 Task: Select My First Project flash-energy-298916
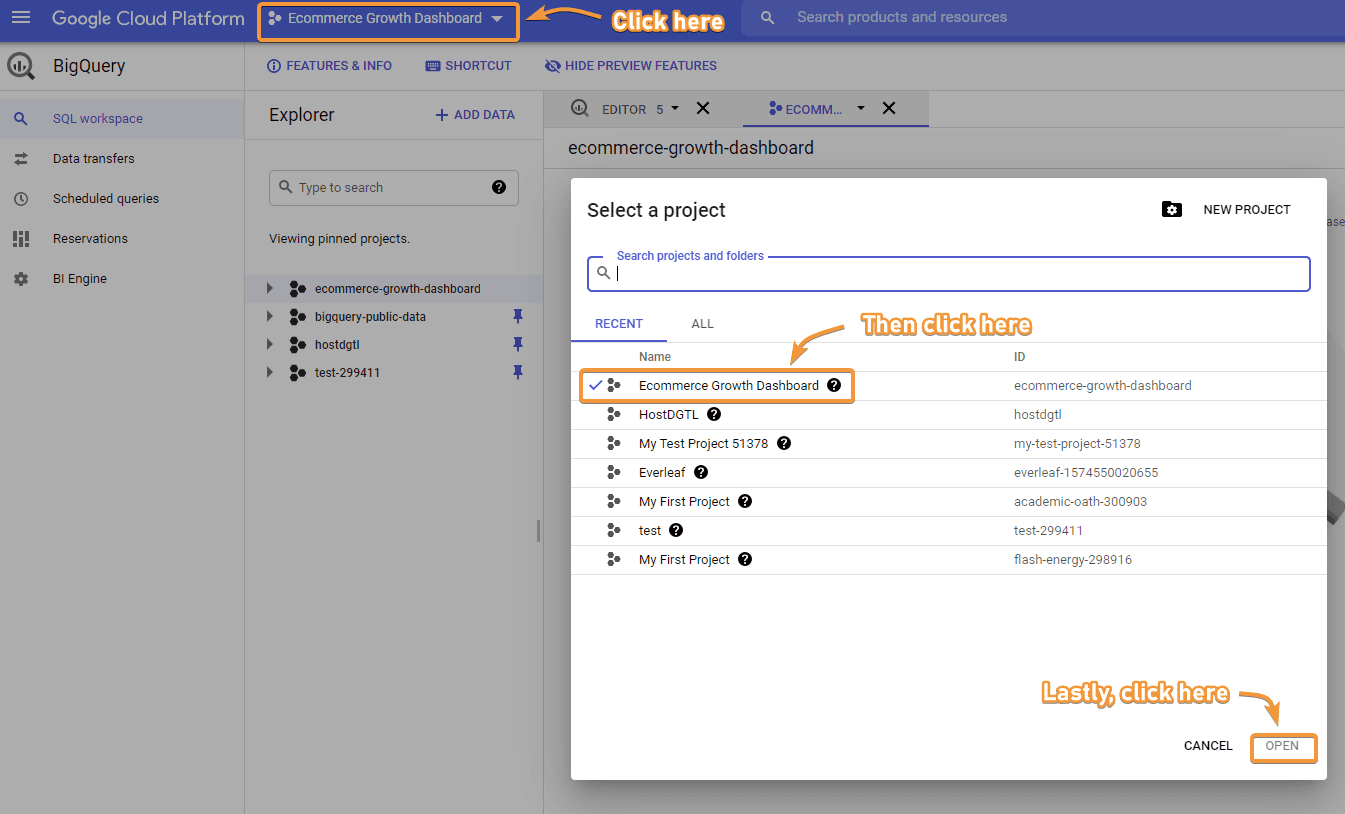(x=949, y=560)
